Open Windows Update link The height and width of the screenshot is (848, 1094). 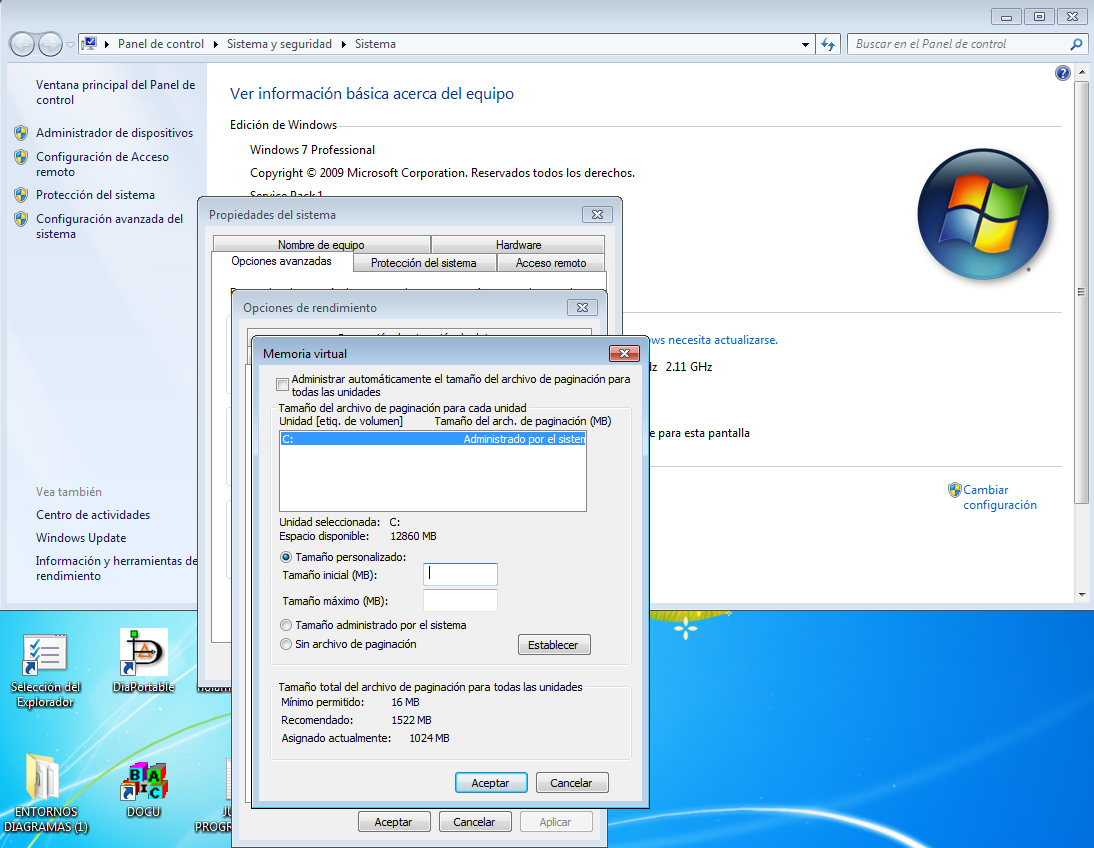(81, 538)
